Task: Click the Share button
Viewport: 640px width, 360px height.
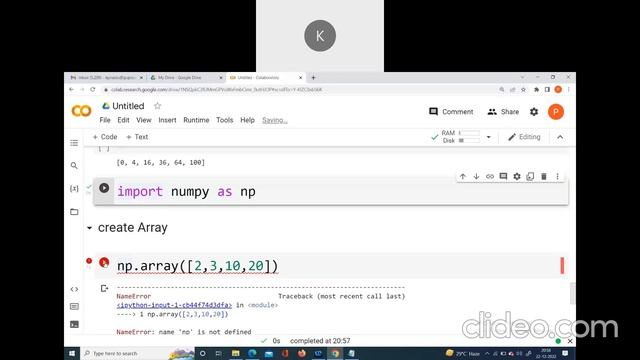Action: coord(503,112)
